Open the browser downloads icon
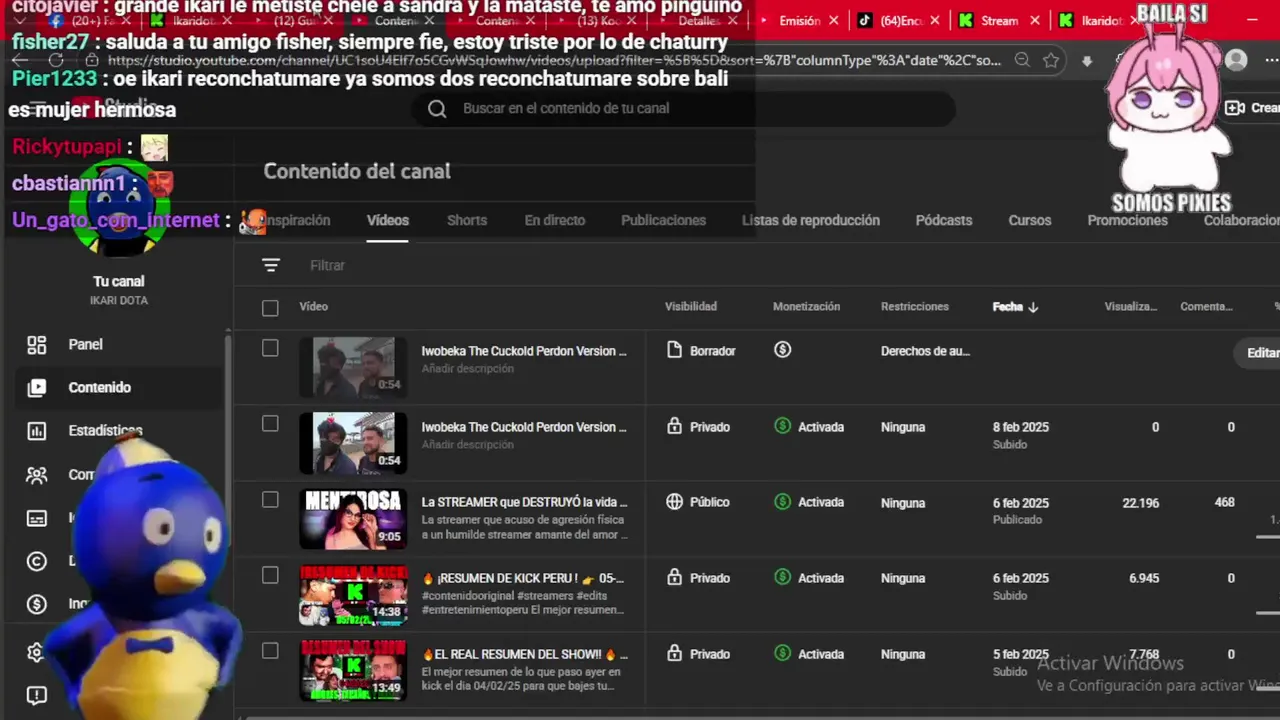The width and height of the screenshot is (1280, 720). [1087, 61]
